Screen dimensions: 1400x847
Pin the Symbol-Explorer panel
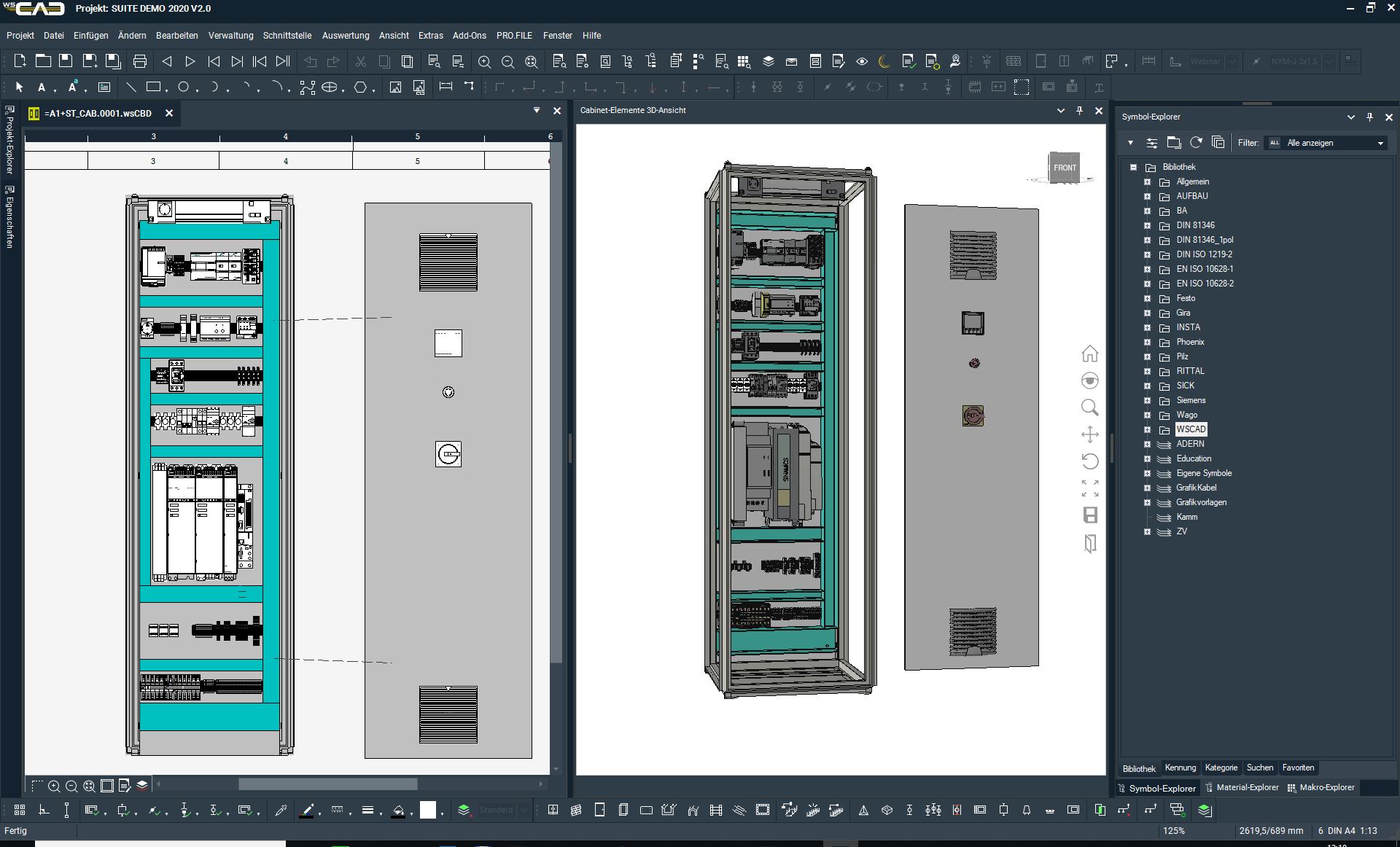click(x=1370, y=117)
